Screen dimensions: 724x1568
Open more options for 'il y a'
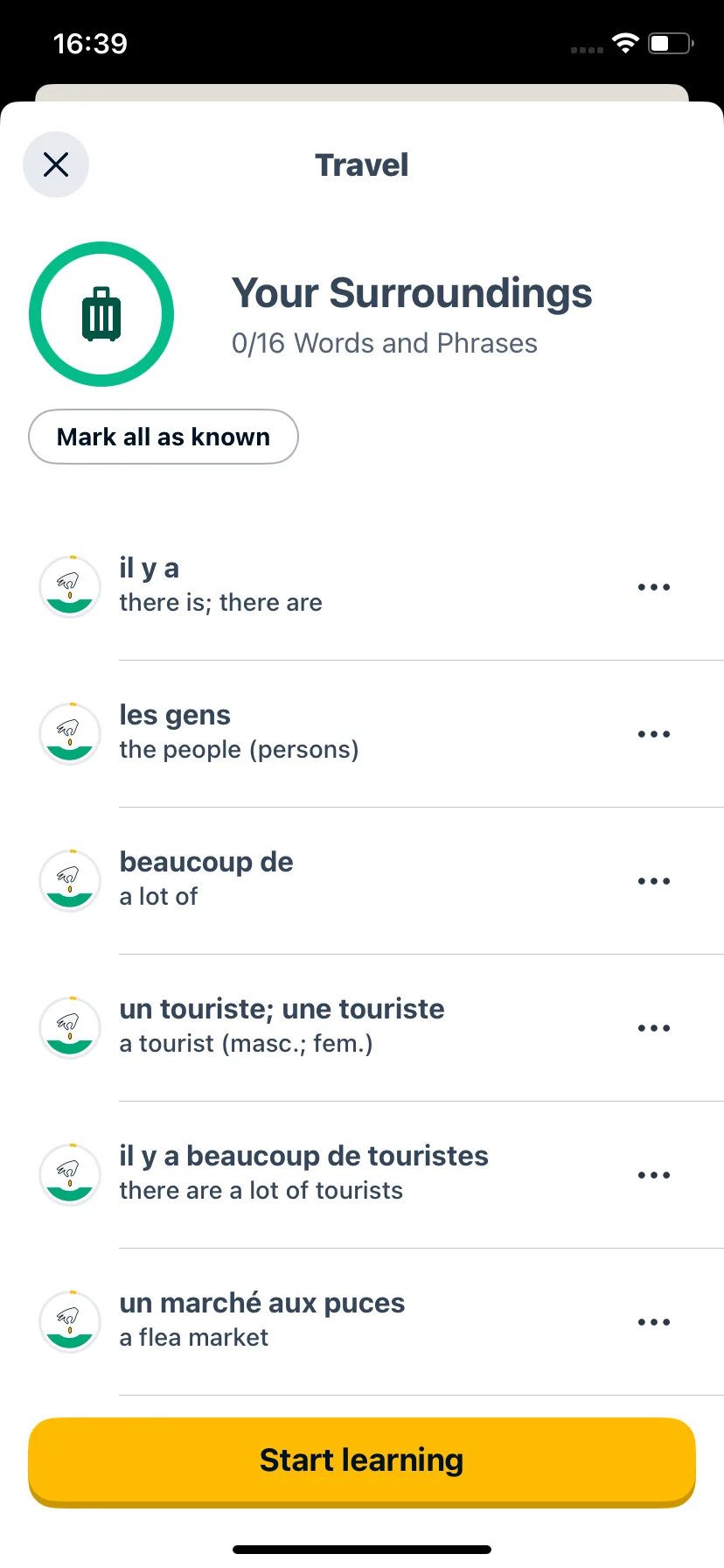(x=654, y=587)
